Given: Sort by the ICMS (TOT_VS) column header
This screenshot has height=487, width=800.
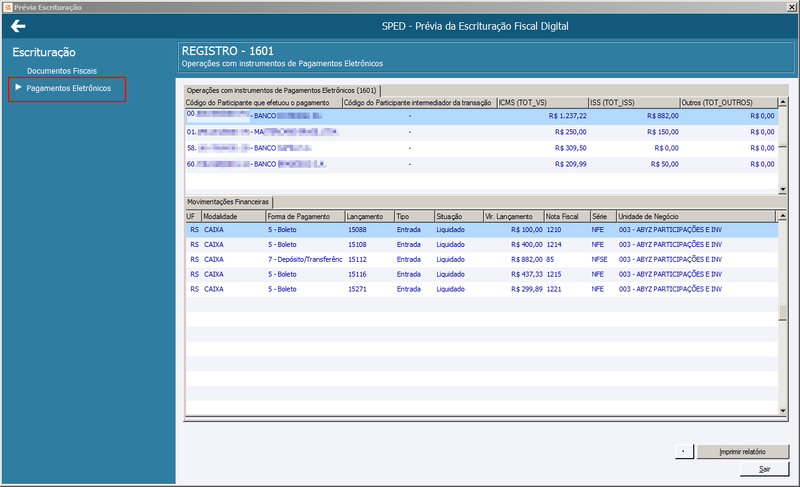Looking at the screenshot, I should pyautogui.click(x=543, y=103).
